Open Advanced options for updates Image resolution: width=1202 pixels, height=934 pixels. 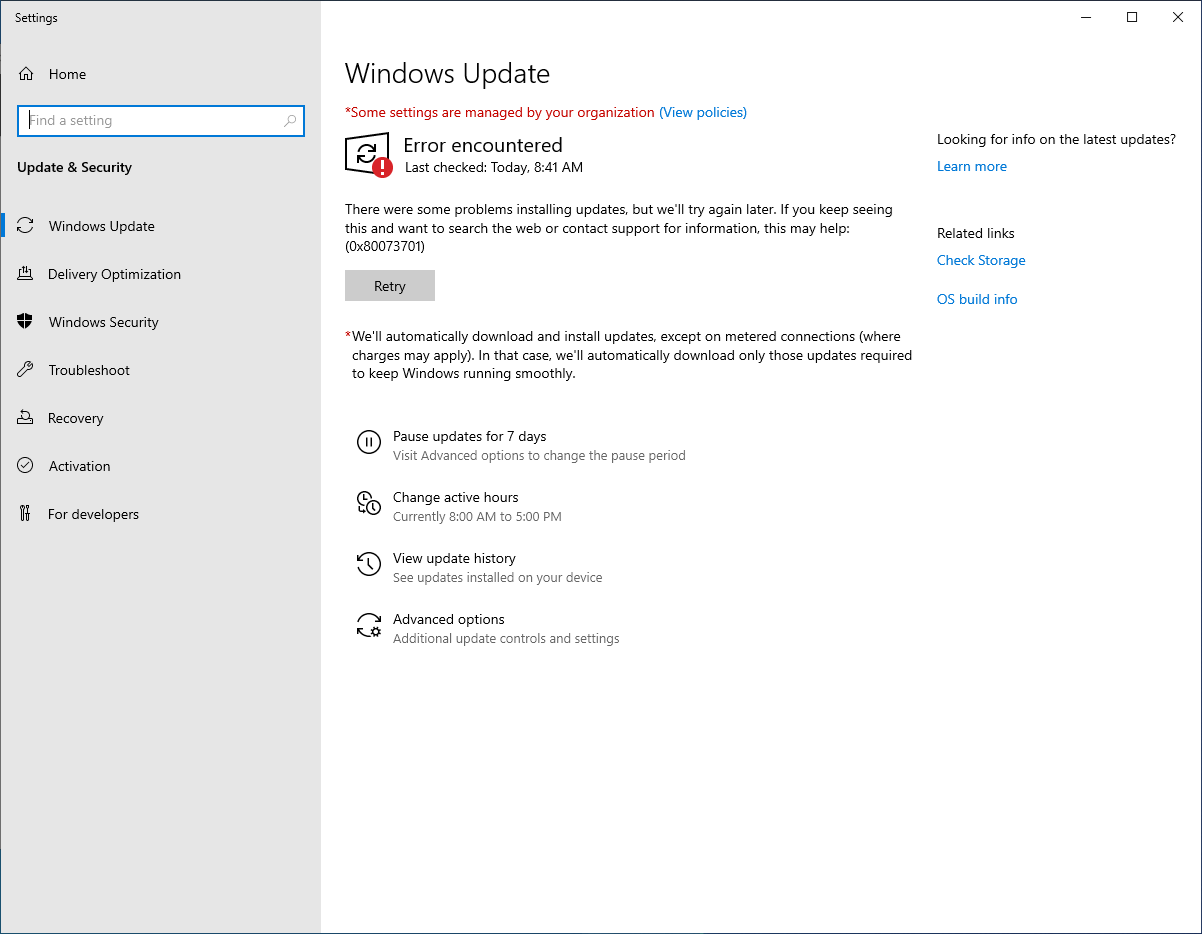pyautogui.click(x=448, y=620)
